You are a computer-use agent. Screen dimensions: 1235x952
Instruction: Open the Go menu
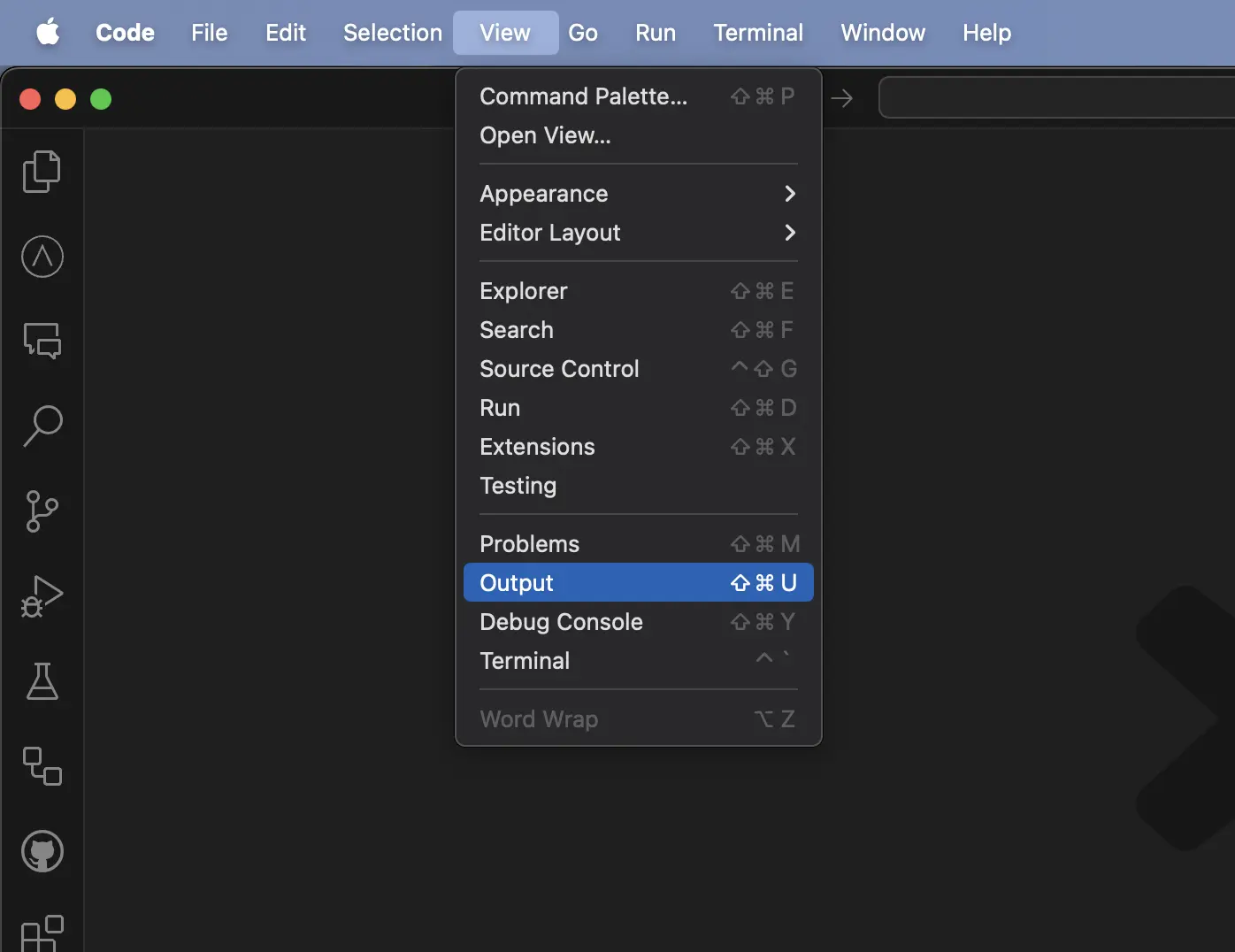(583, 33)
